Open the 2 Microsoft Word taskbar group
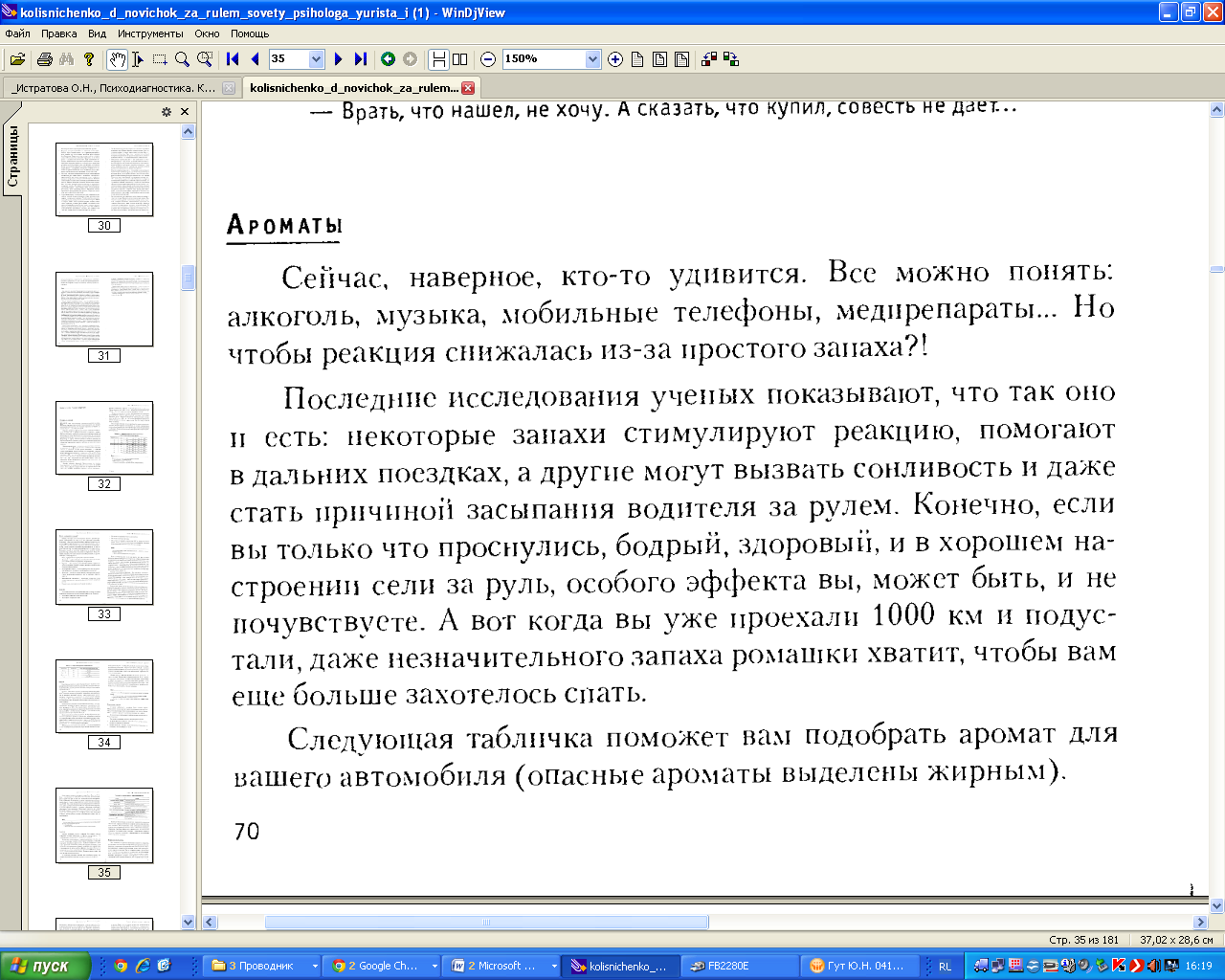The height and width of the screenshot is (980, 1225). 502,966
